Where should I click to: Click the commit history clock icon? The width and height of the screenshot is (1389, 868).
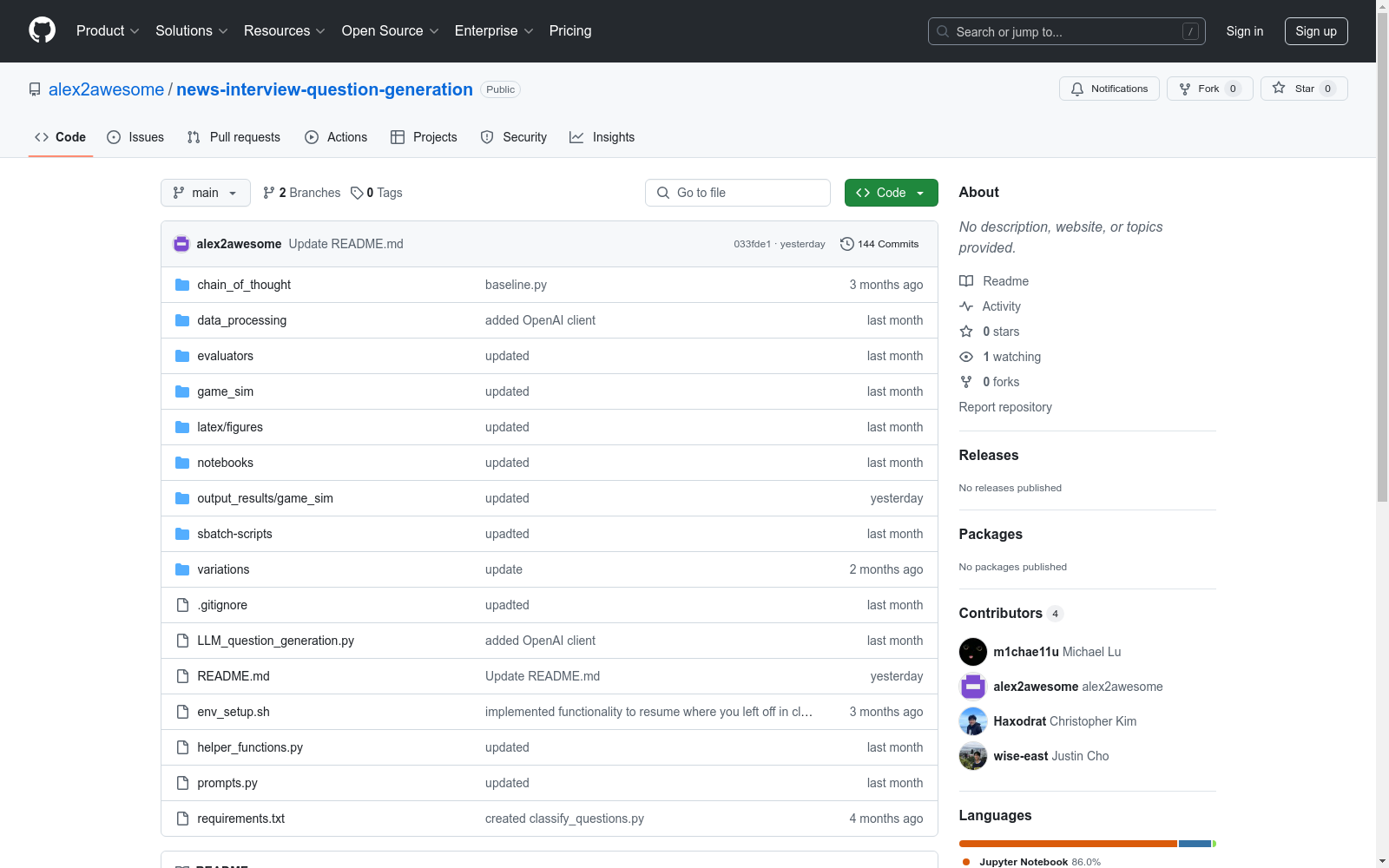(847, 244)
